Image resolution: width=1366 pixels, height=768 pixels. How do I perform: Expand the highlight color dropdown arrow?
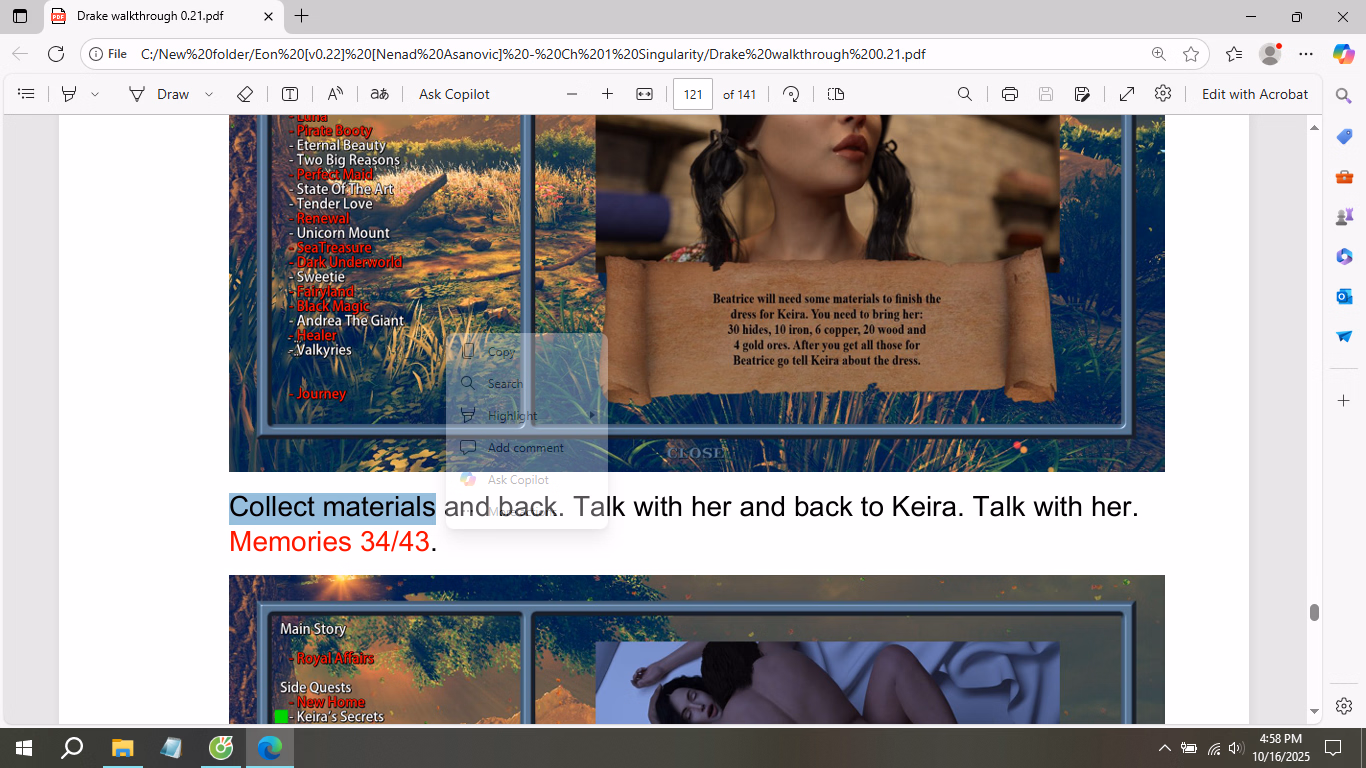[95, 94]
